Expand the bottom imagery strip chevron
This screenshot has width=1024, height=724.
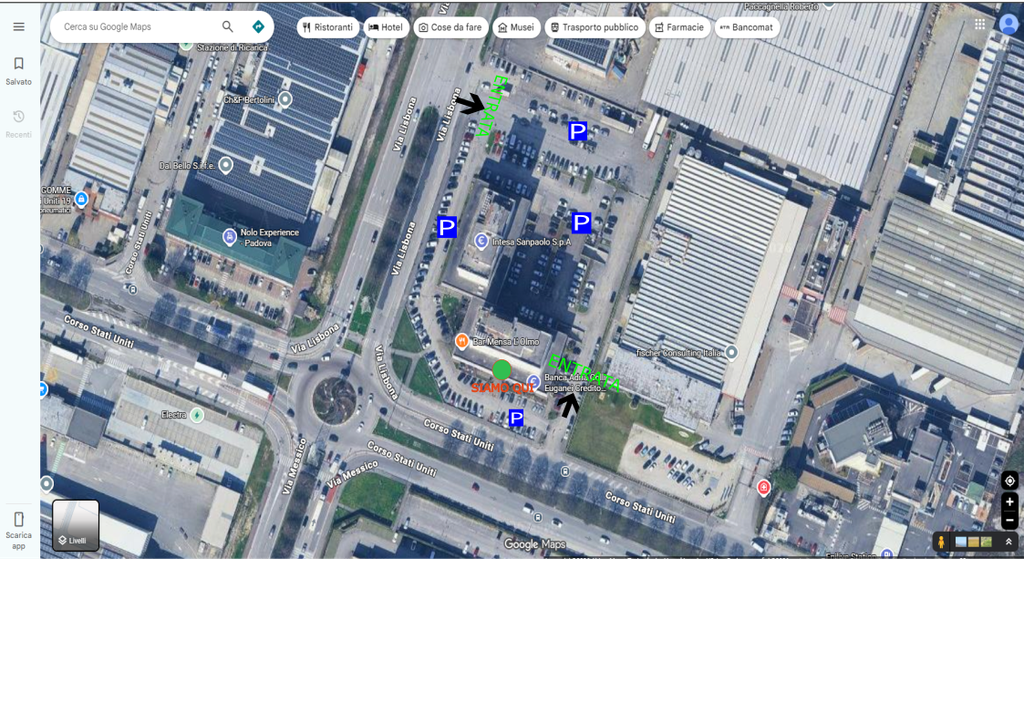pyautogui.click(x=1008, y=542)
